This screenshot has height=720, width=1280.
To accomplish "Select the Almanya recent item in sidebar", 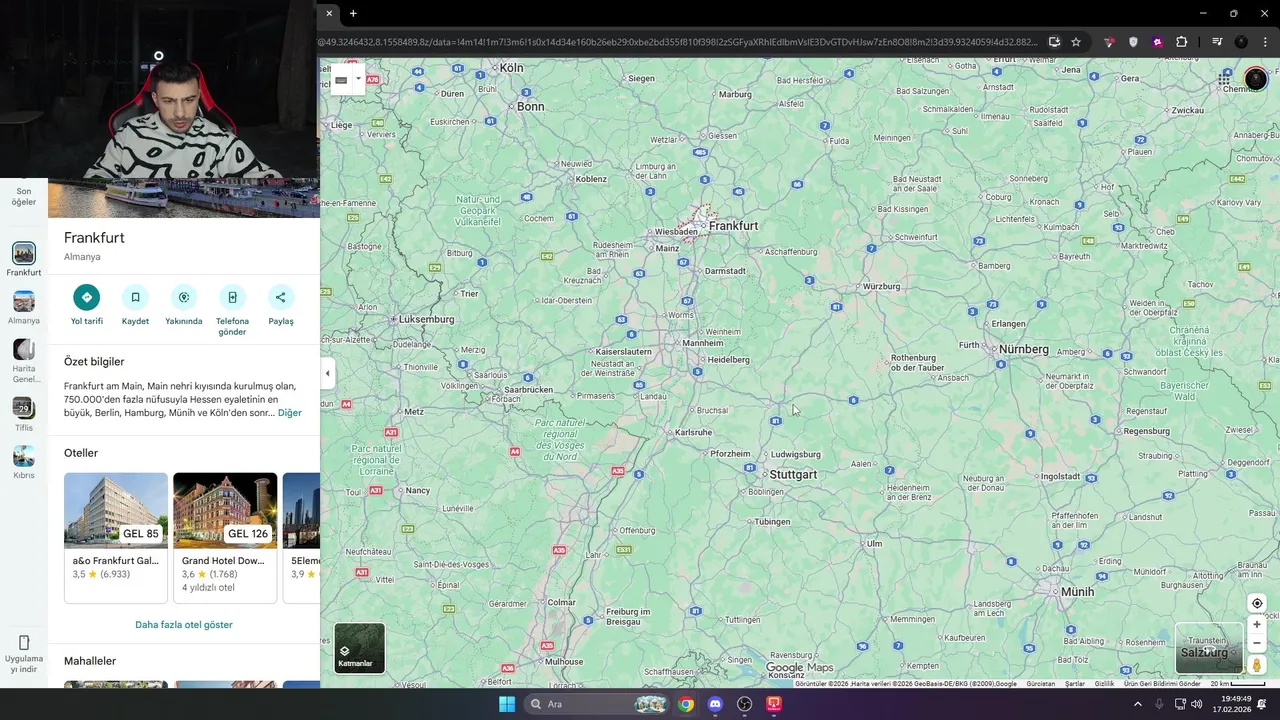I will point(24,308).
